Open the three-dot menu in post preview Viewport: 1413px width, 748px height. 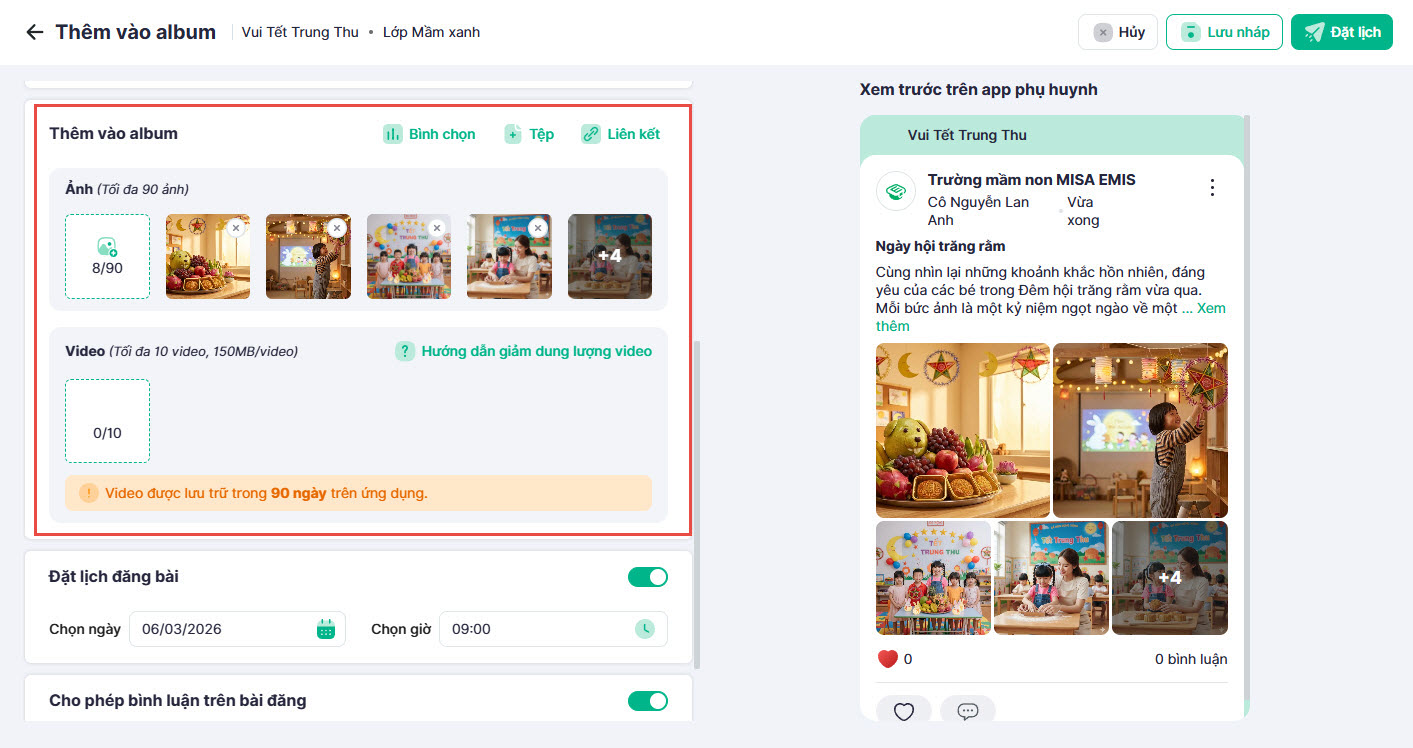click(x=1212, y=188)
